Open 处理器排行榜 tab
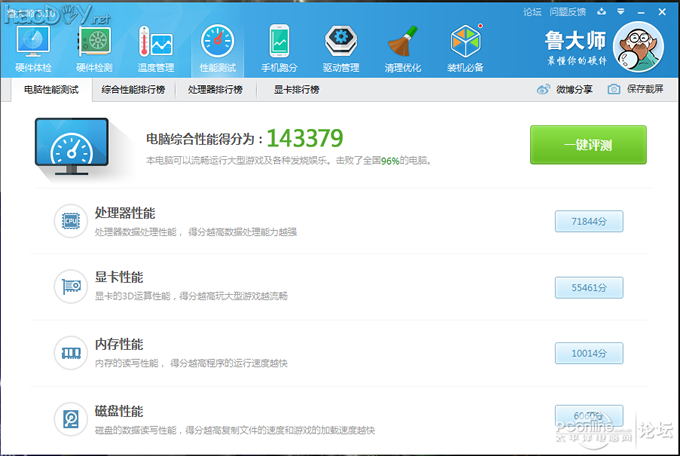 [x=215, y=89]
